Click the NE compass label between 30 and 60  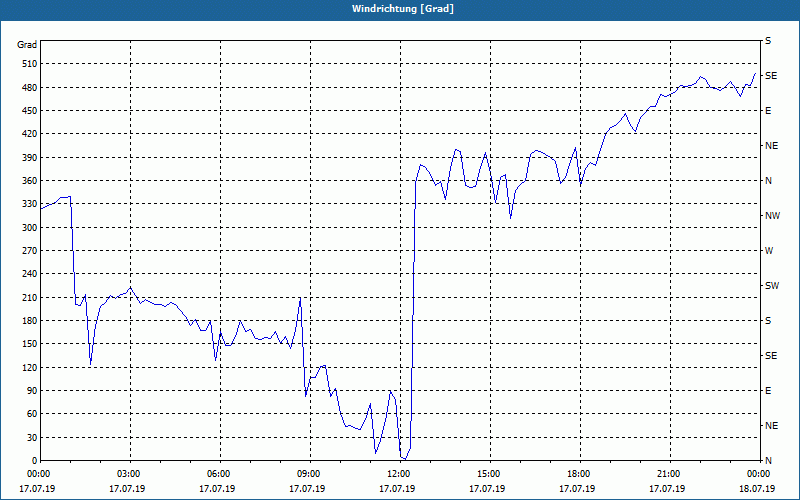click(771, 426)
